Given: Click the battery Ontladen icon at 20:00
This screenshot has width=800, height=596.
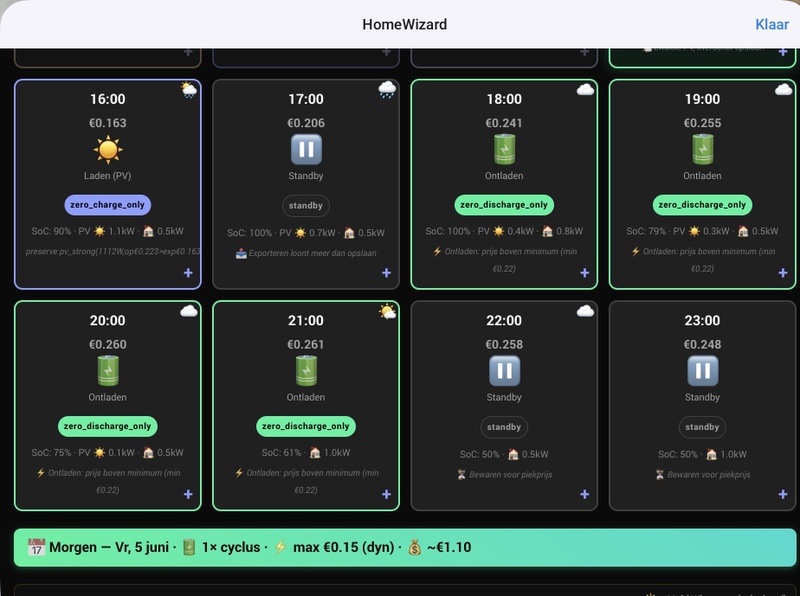Looking at the screenshot, I should coord(108,371).
